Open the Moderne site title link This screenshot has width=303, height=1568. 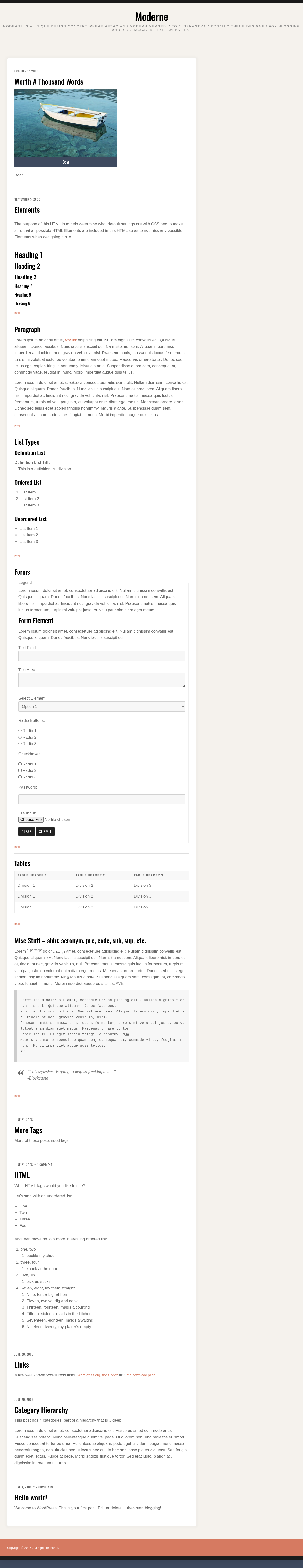point(151,16)
